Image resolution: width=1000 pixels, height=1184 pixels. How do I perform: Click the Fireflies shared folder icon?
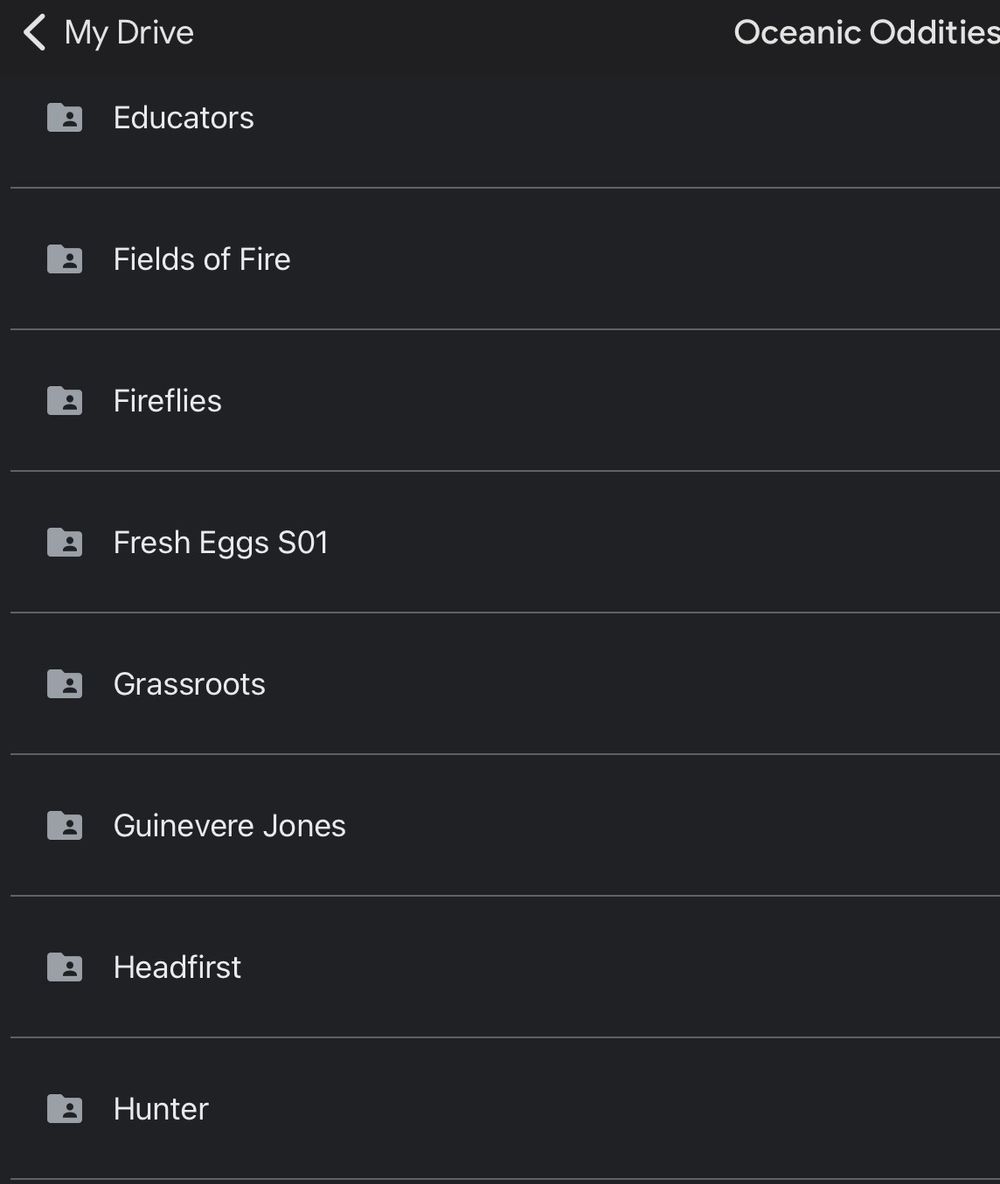65,400
